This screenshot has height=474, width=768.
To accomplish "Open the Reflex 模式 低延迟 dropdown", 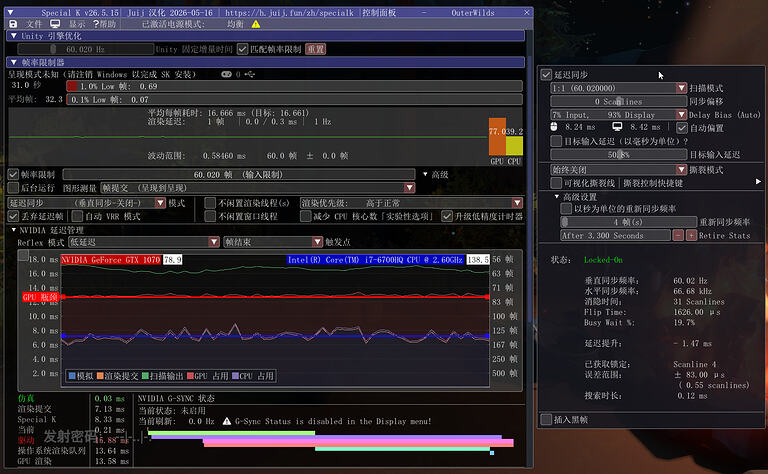I will coord(144,242).
